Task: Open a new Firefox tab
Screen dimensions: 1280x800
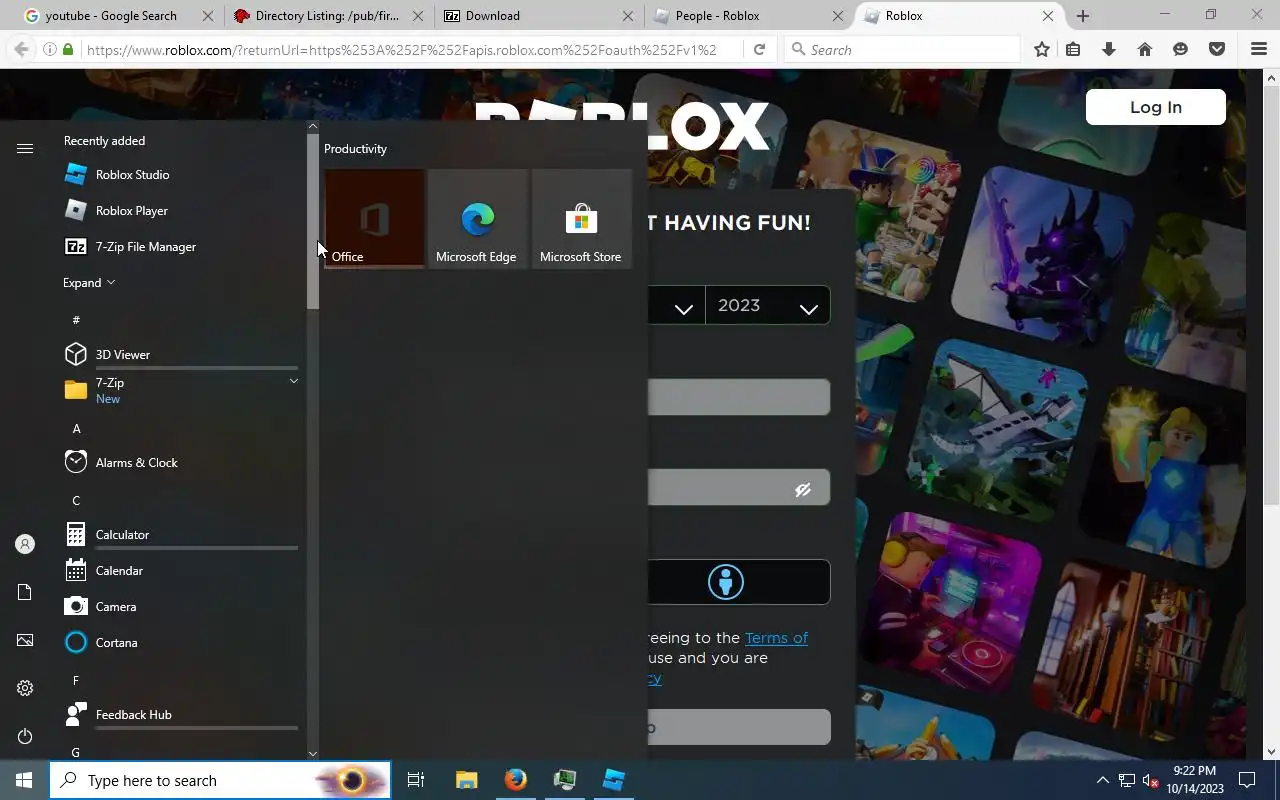Action: (x=1083, y=16)
